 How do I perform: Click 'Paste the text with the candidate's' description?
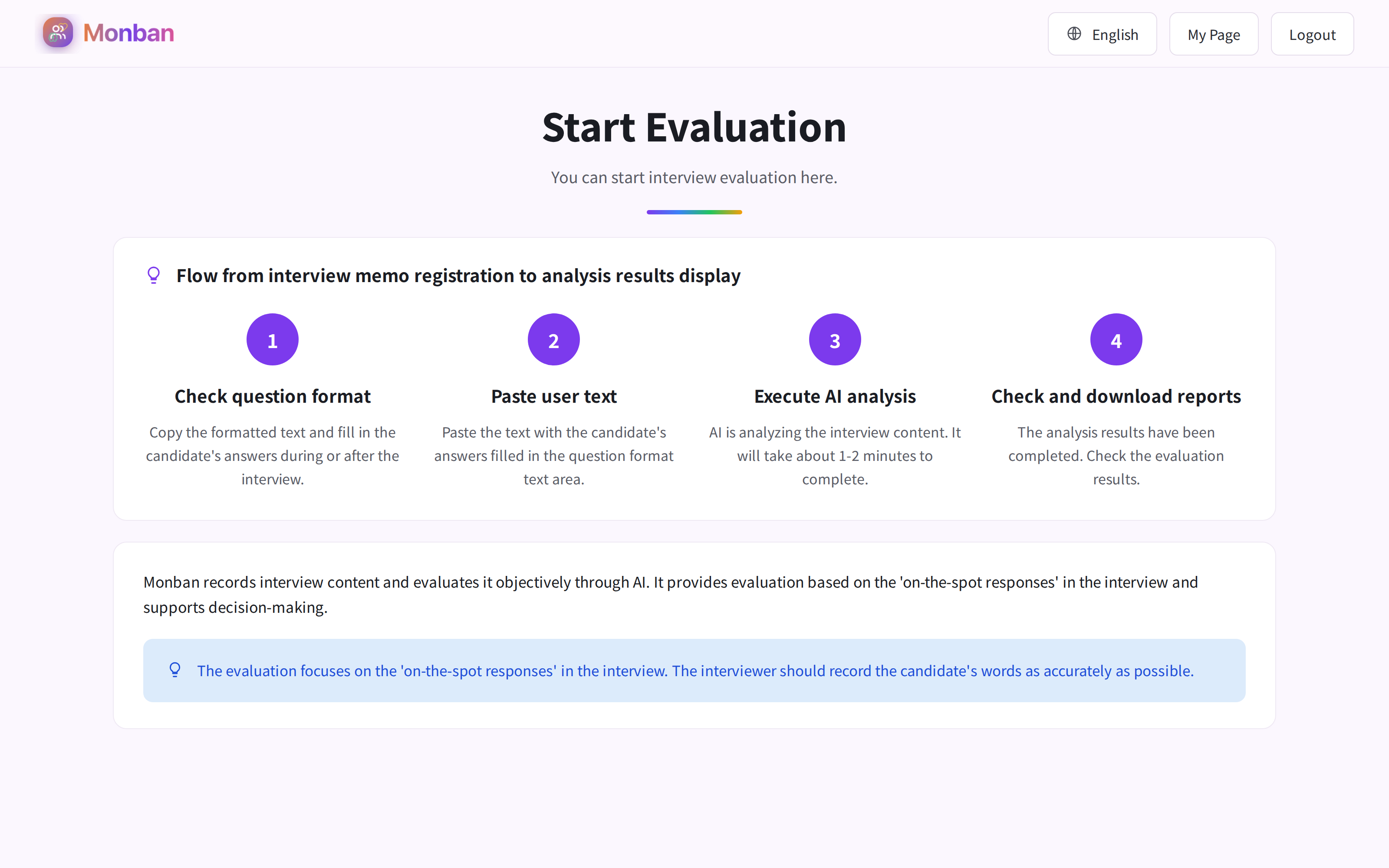(553, 455)
